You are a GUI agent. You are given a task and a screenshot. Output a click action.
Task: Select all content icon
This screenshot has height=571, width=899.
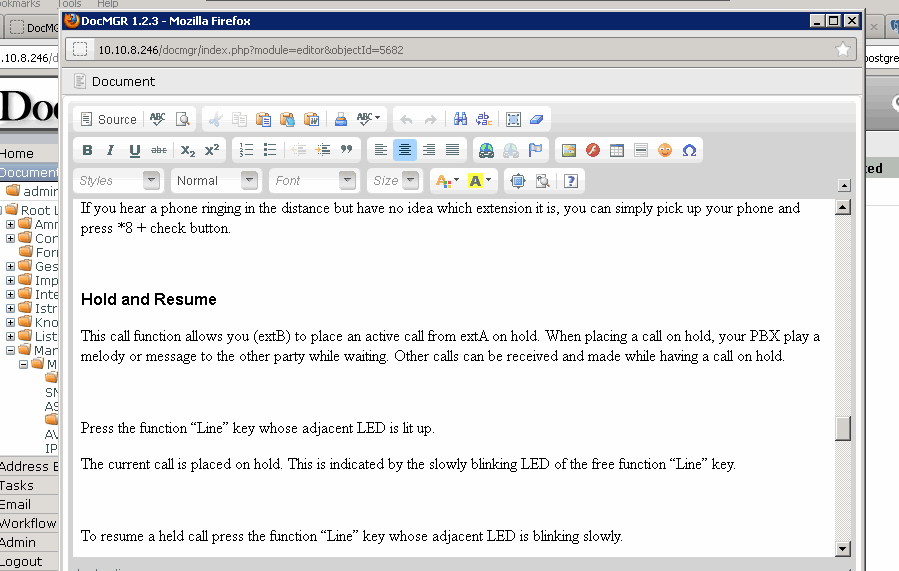coord(513,119)
